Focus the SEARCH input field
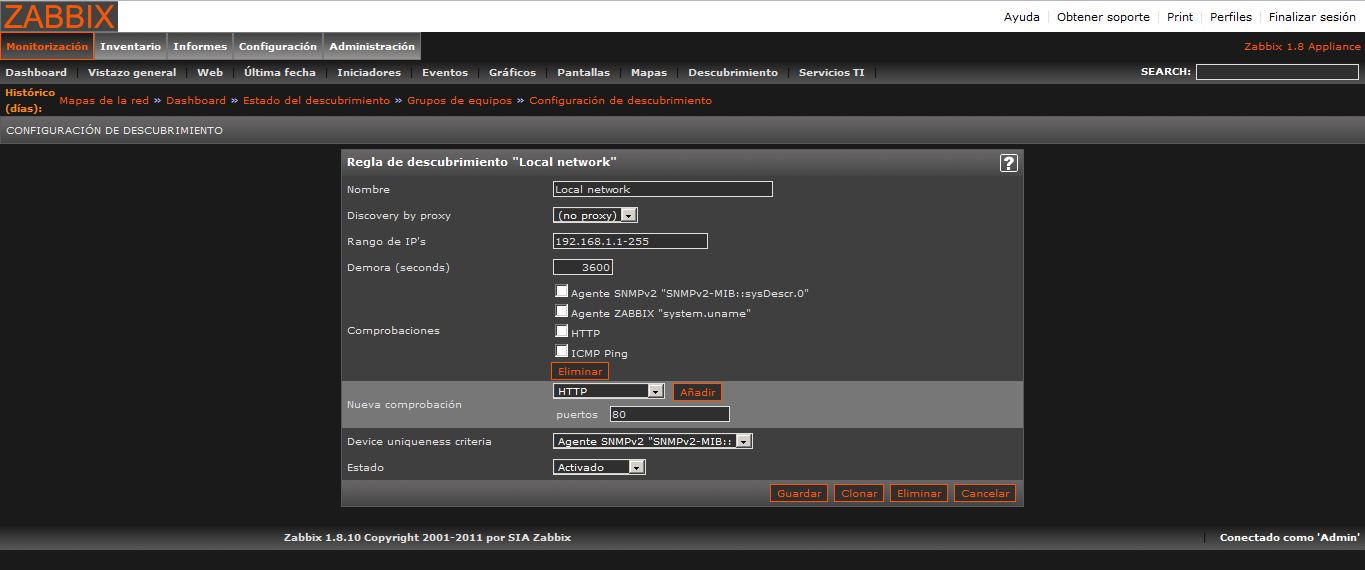 click(1277, 72)
